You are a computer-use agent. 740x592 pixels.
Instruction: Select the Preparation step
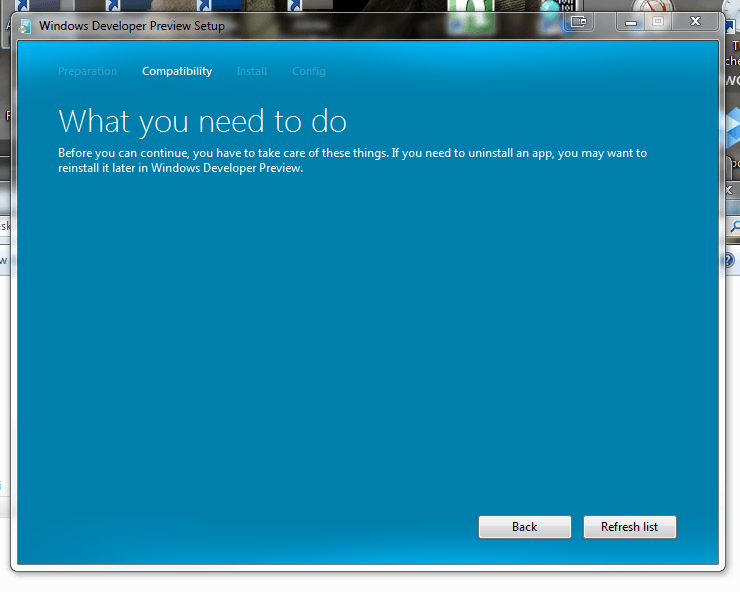[87, 71]
